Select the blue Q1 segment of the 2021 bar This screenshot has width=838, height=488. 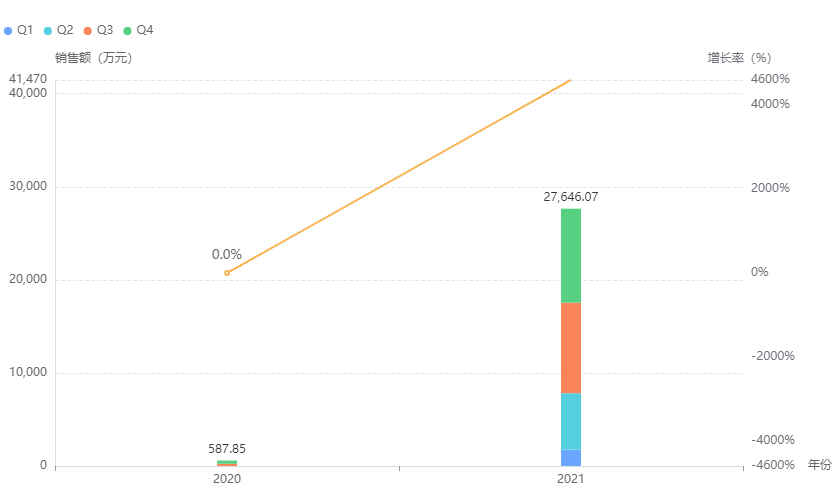pos(570,458)
